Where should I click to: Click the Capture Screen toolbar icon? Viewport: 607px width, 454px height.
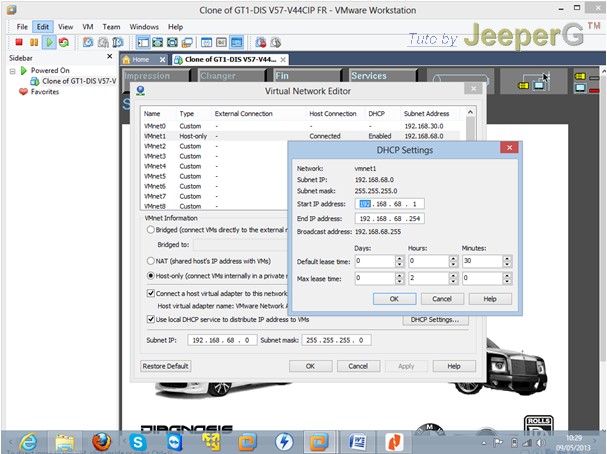(261, 42)
